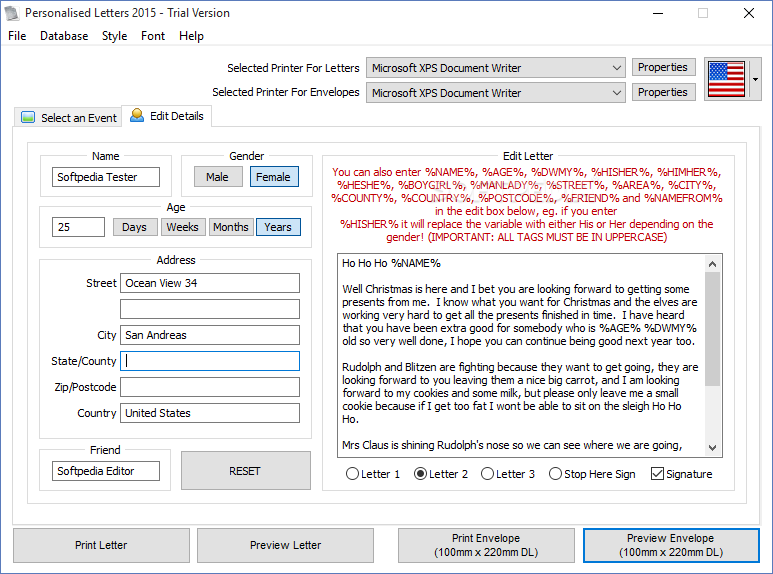Open the Database menu
The image size is (773, 574).
point(64,36)
